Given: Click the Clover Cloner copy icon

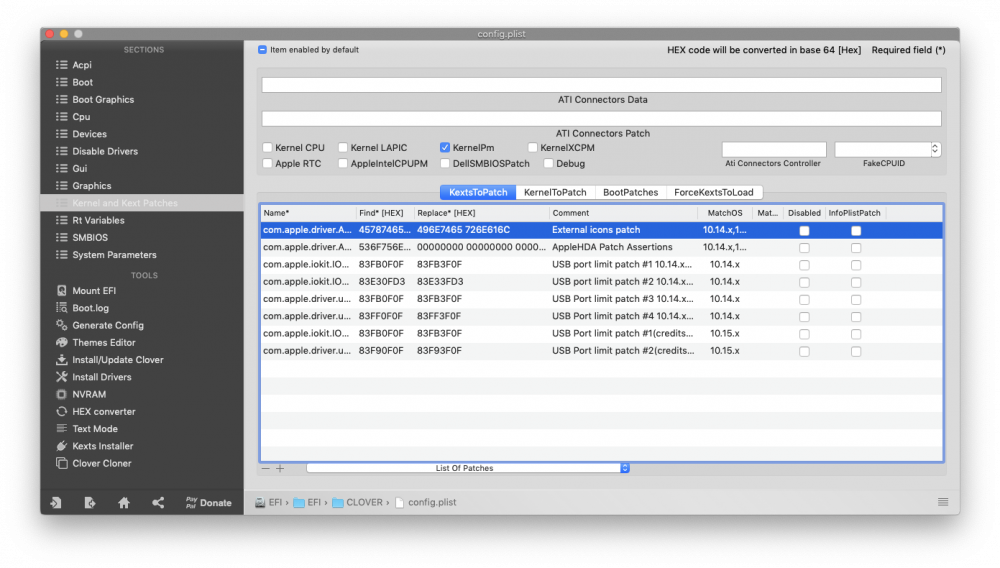Looking at the screenshot, I should (x=62, y=463).
